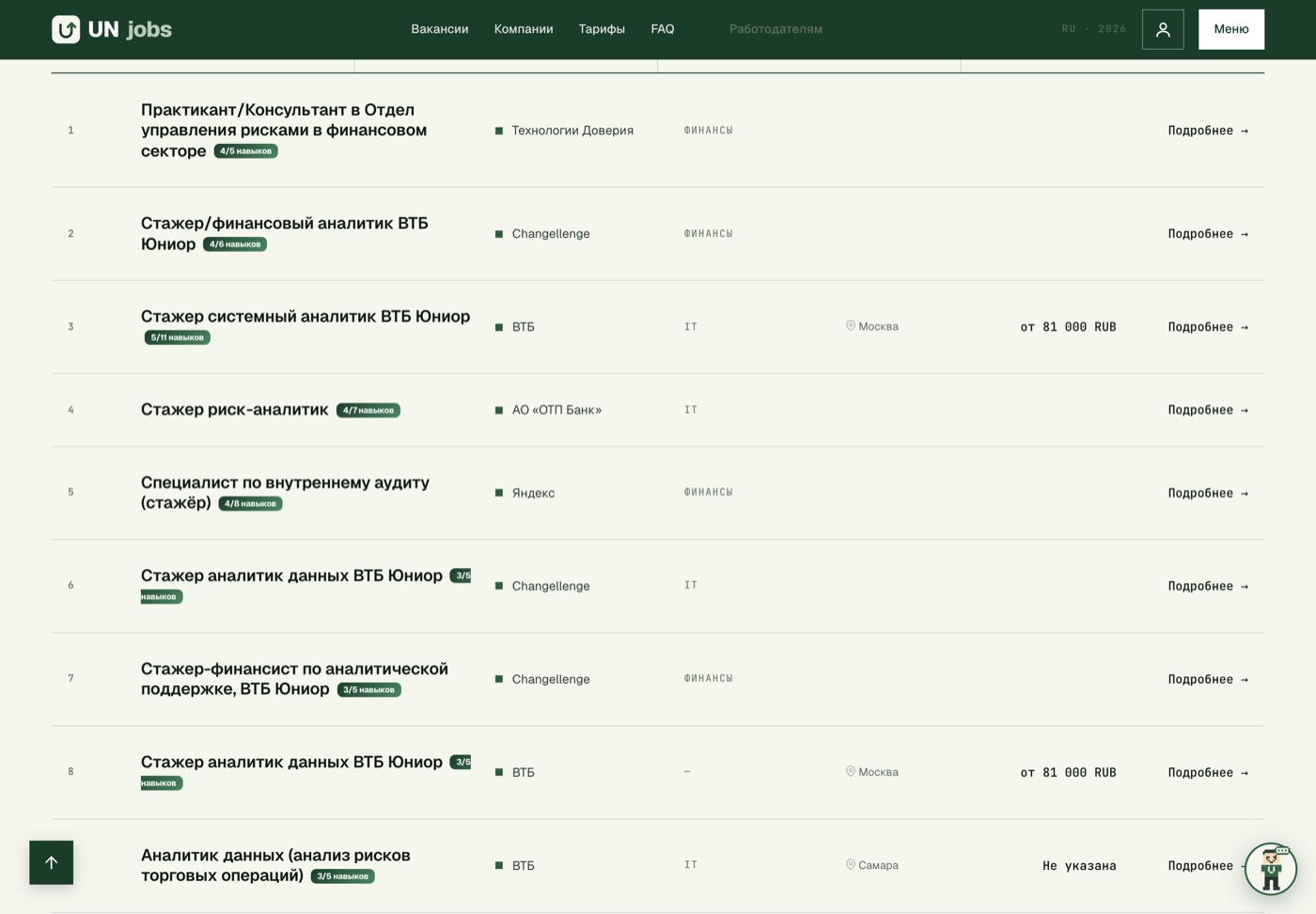Viewport: 1316px width, 914px height.
Task: Open the user profile icon
Action: click(1163, 29)
